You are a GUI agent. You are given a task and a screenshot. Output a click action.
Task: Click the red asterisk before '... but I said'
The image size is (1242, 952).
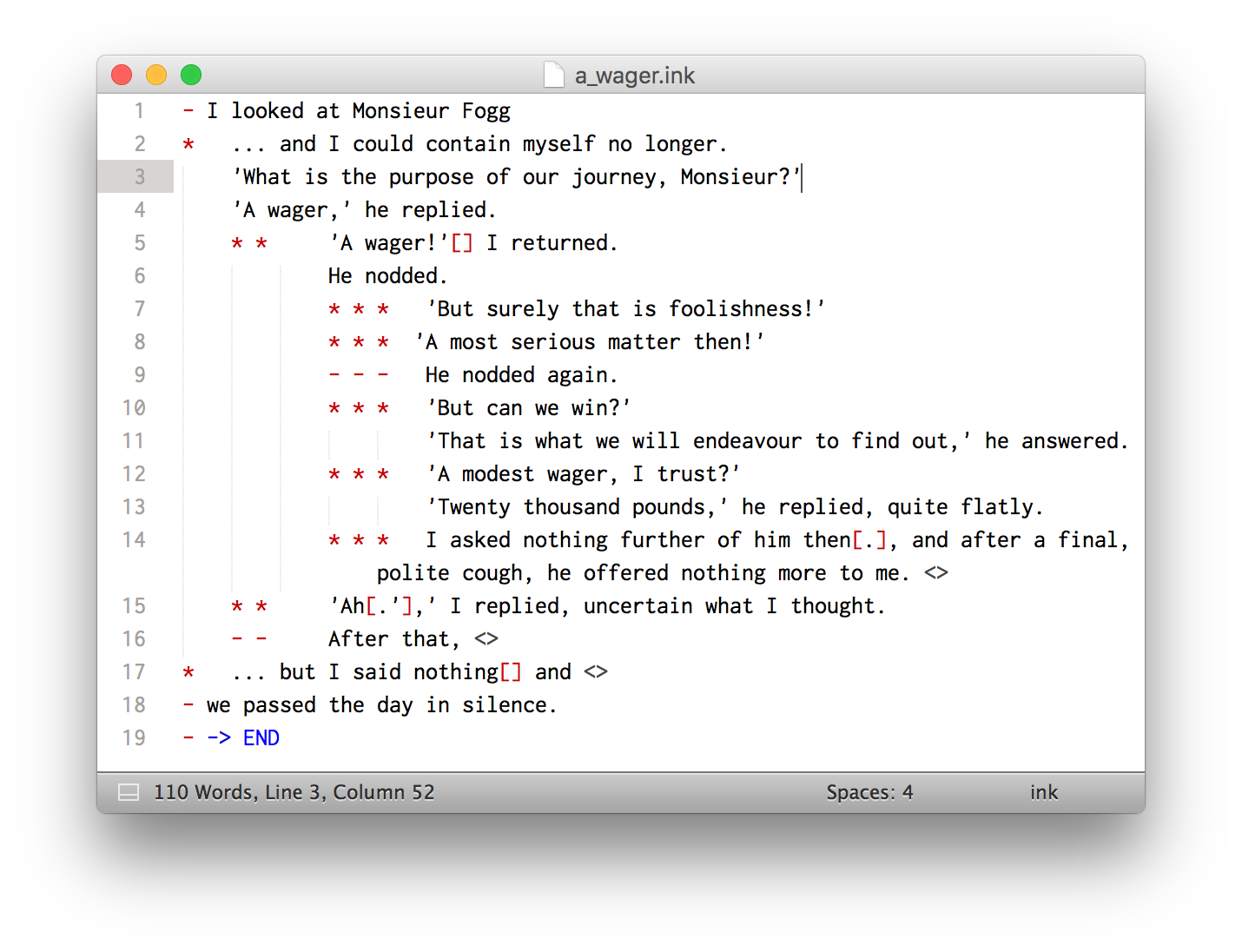[188, 672]
